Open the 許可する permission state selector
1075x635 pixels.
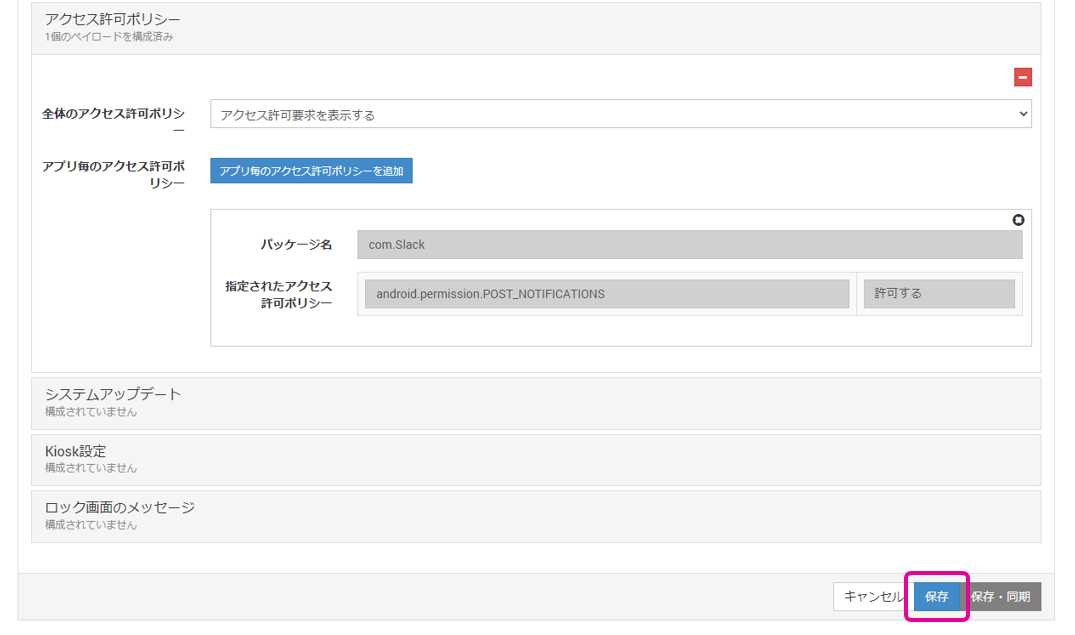[938, 294]
